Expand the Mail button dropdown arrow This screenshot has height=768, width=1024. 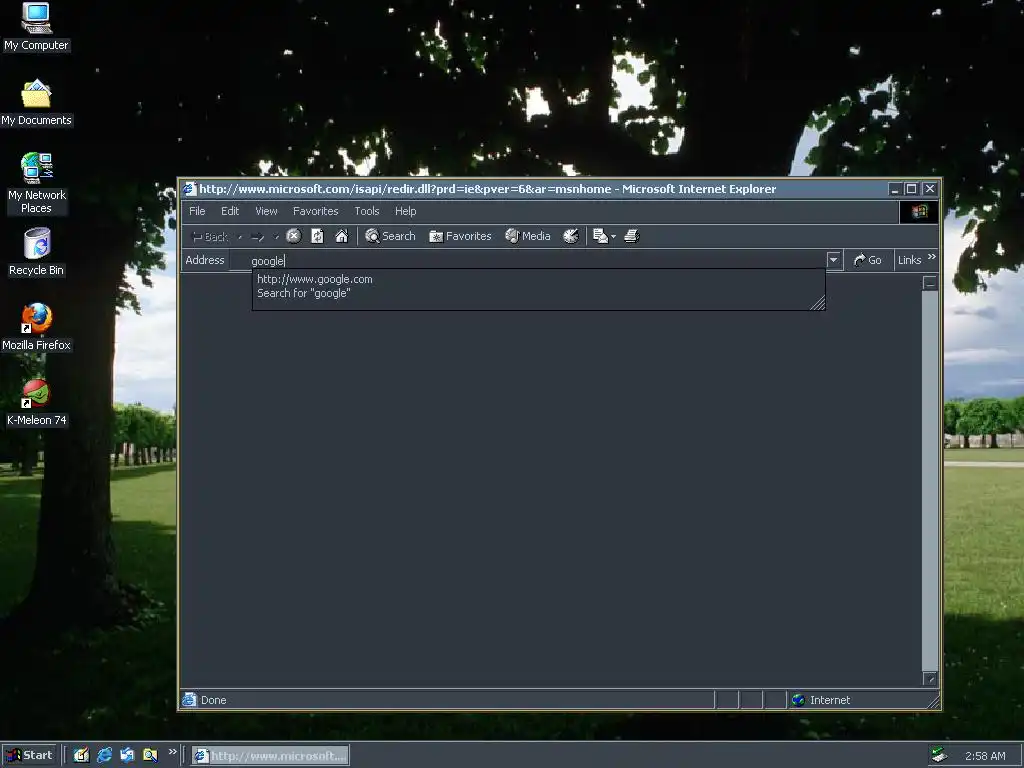[x=613, y=237]
